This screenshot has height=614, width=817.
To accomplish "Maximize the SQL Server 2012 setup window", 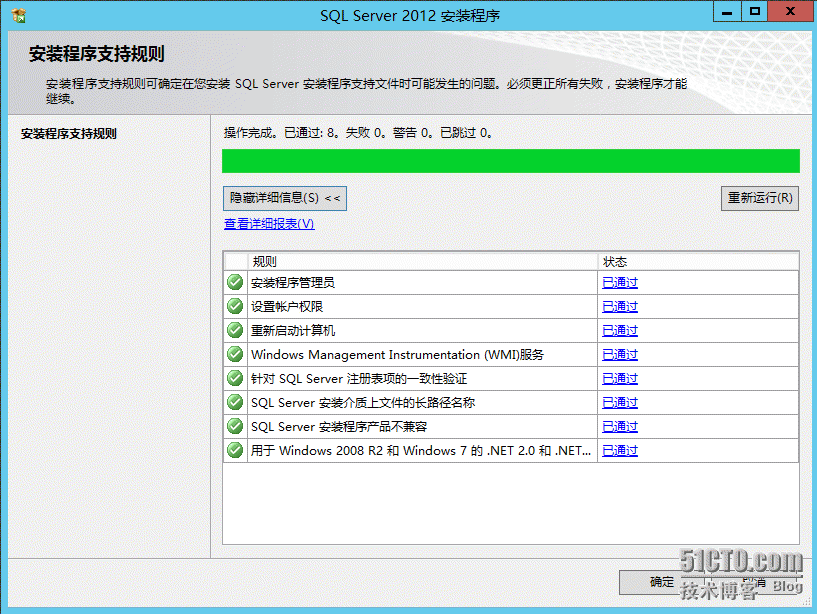I will pos(754,11).
